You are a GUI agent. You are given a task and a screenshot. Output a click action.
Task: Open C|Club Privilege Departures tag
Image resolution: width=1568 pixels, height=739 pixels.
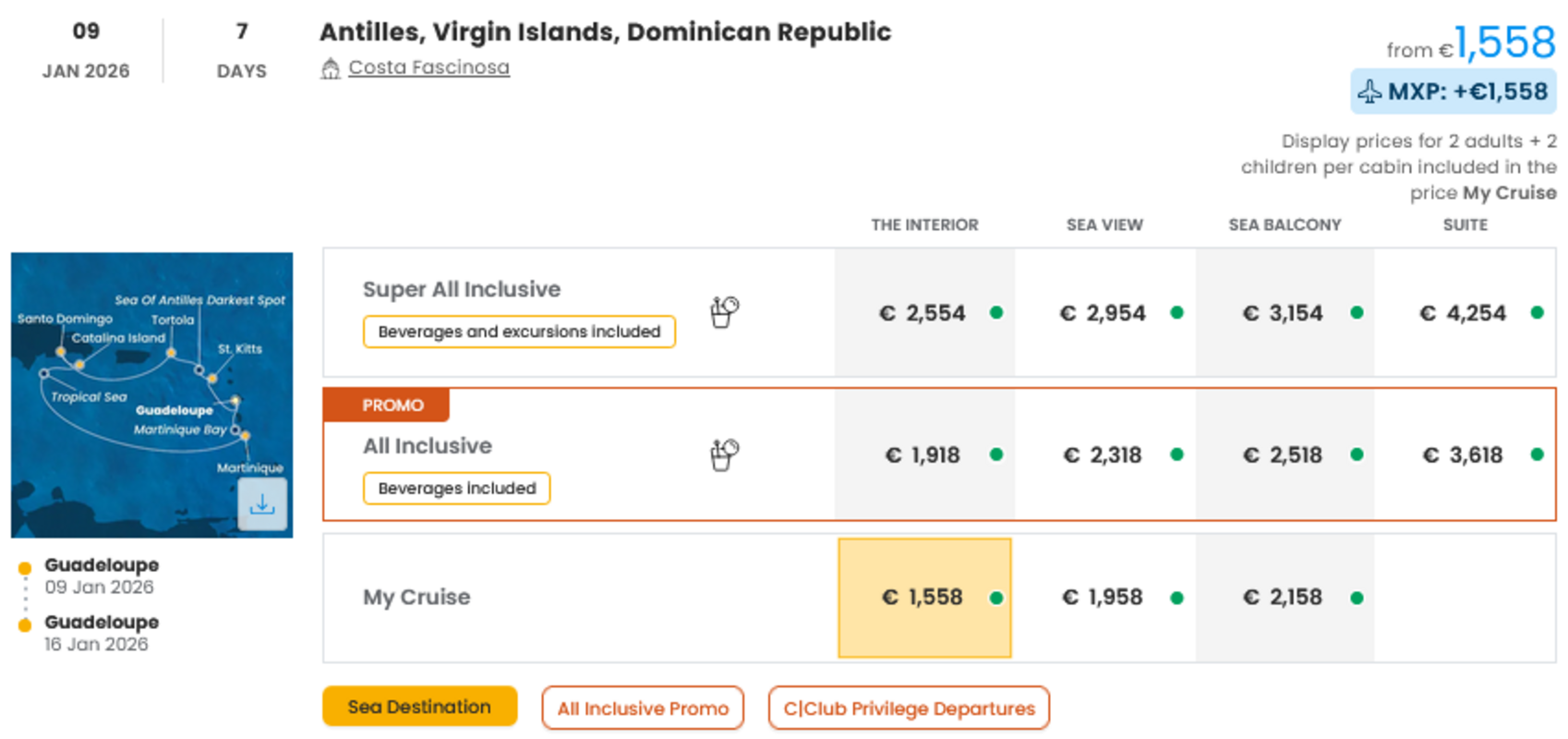pos(909,709)
